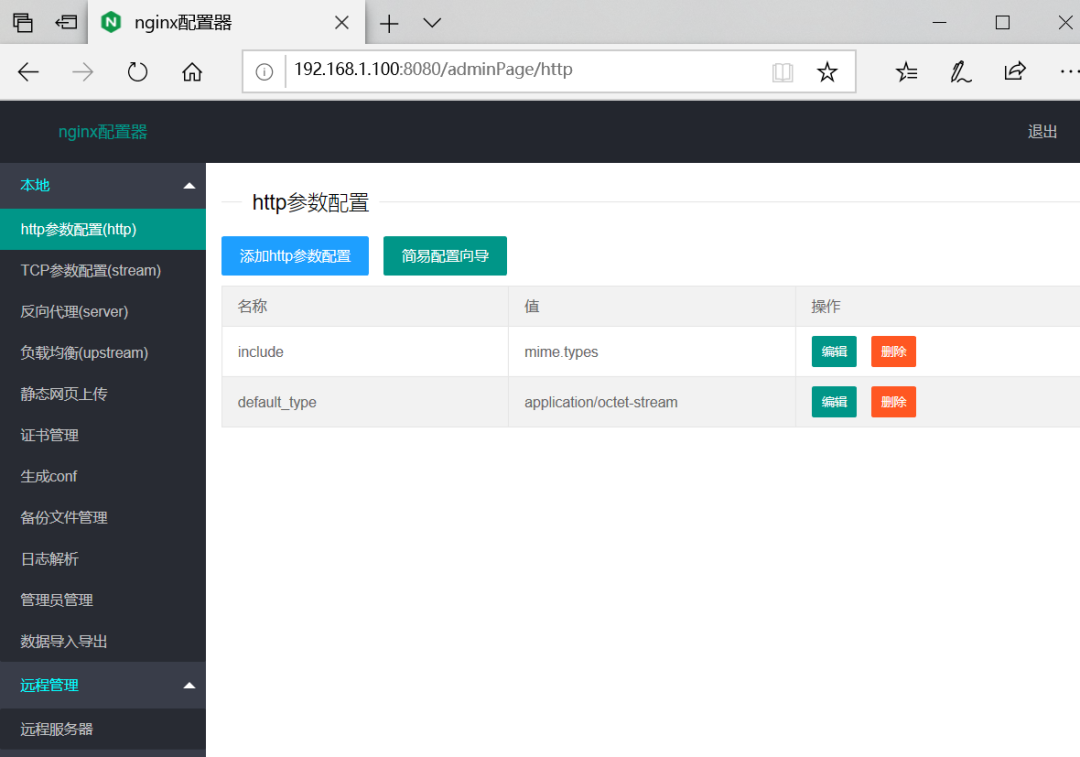Open 备份文件管理 menu item
The image size is (1080, 757).
click(x=103, y=518)
